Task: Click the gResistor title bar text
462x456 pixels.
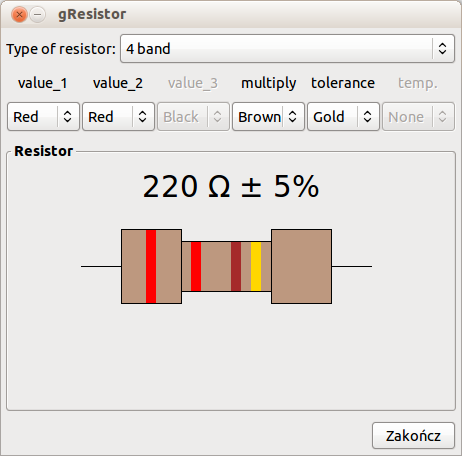Action: click(92, 15)
